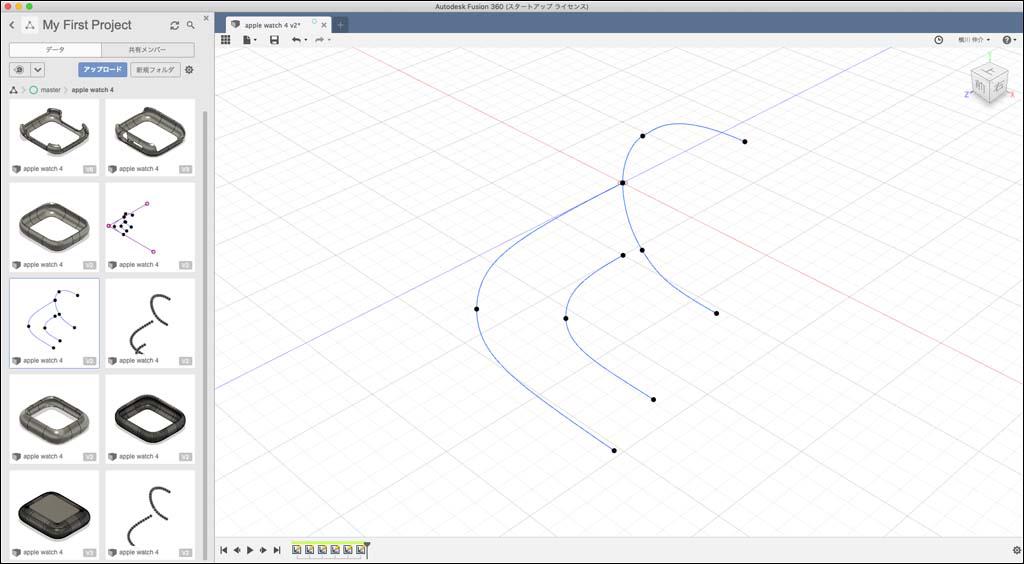Viewport: 1024px width, 564px height.
Task: Close the apple watch 4 v2 tab
Action: pyautogui.click(x=324, y=25)
